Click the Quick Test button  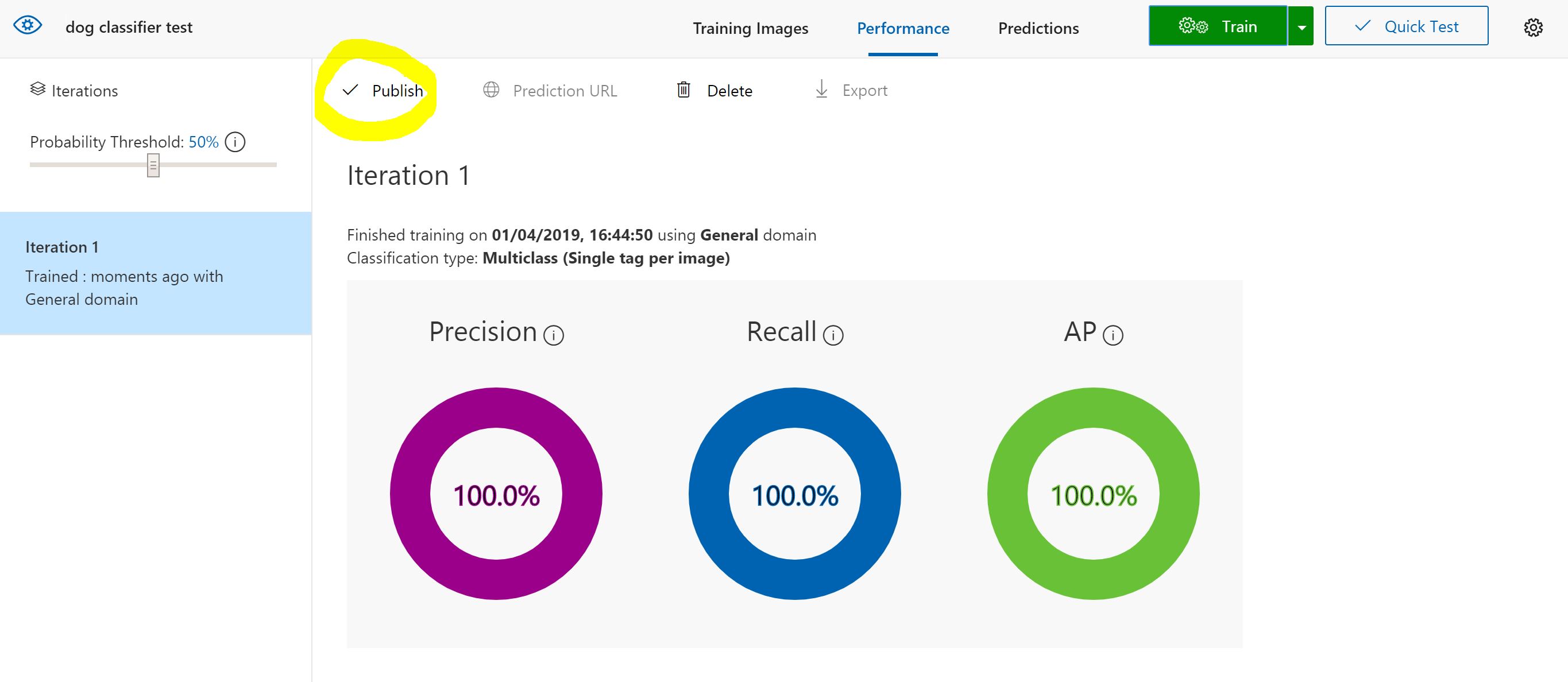coord(1406,26)
